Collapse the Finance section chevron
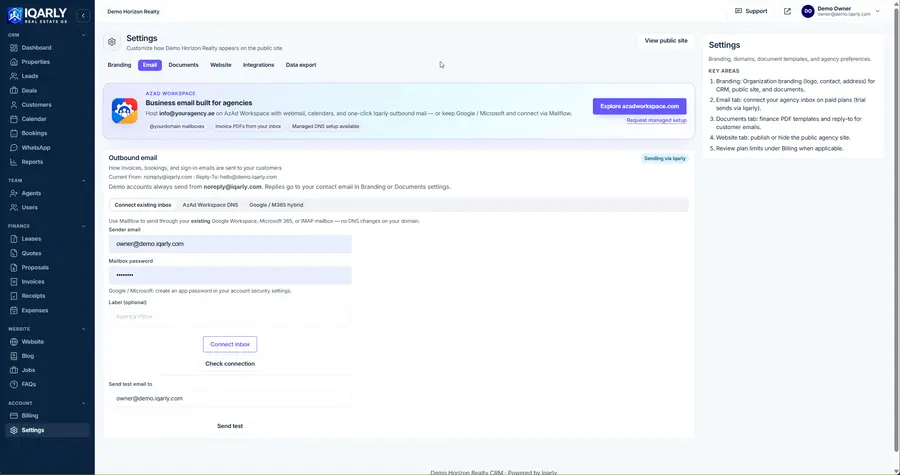 84,226
